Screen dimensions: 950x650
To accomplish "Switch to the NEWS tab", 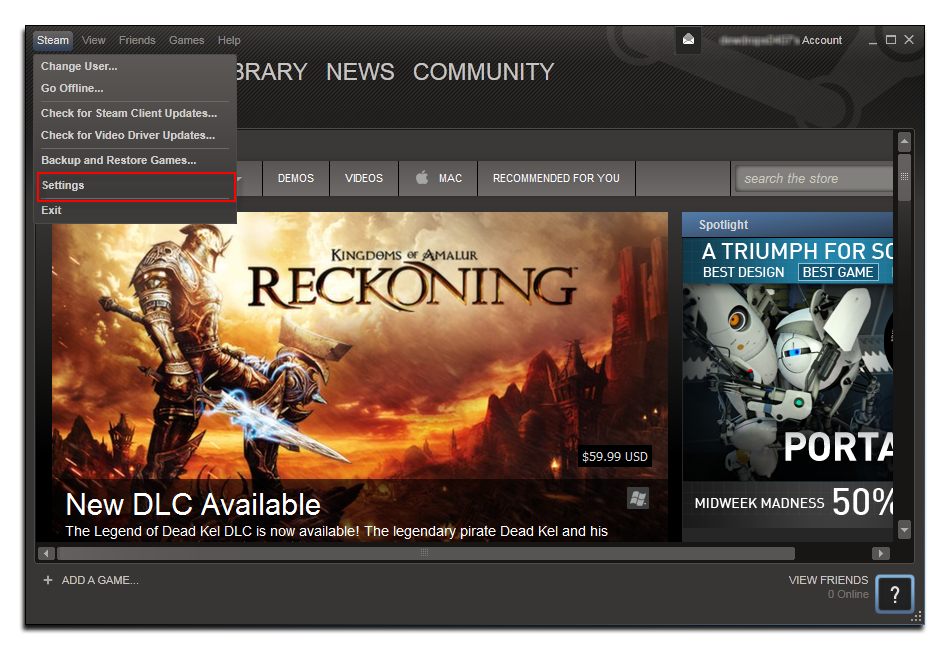I will 360,72.
